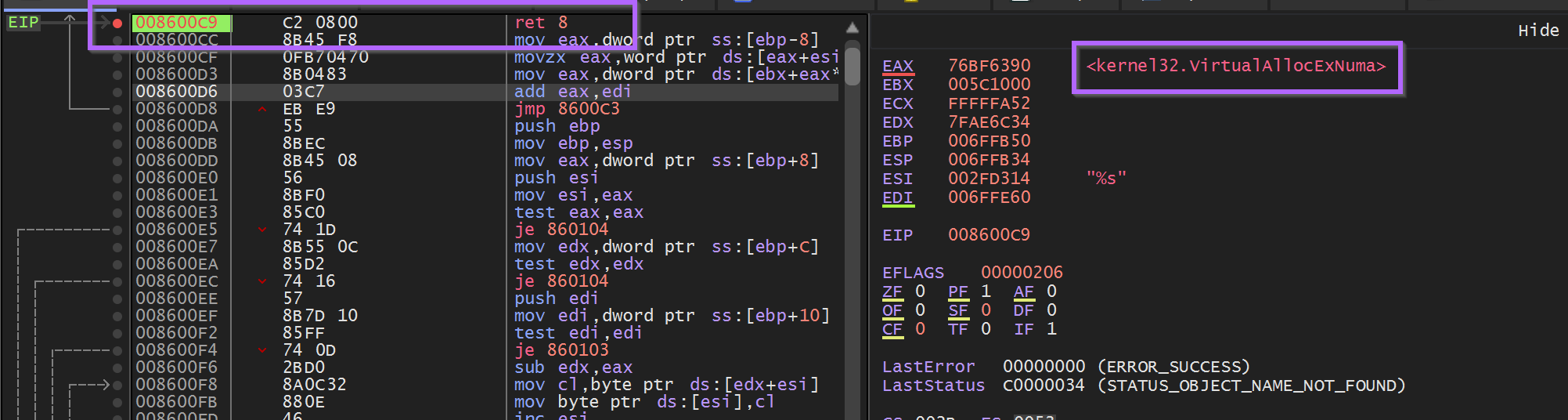Select the "ret 8" instruction
This screenshot has width=1568, height=420.
[541, 23]
